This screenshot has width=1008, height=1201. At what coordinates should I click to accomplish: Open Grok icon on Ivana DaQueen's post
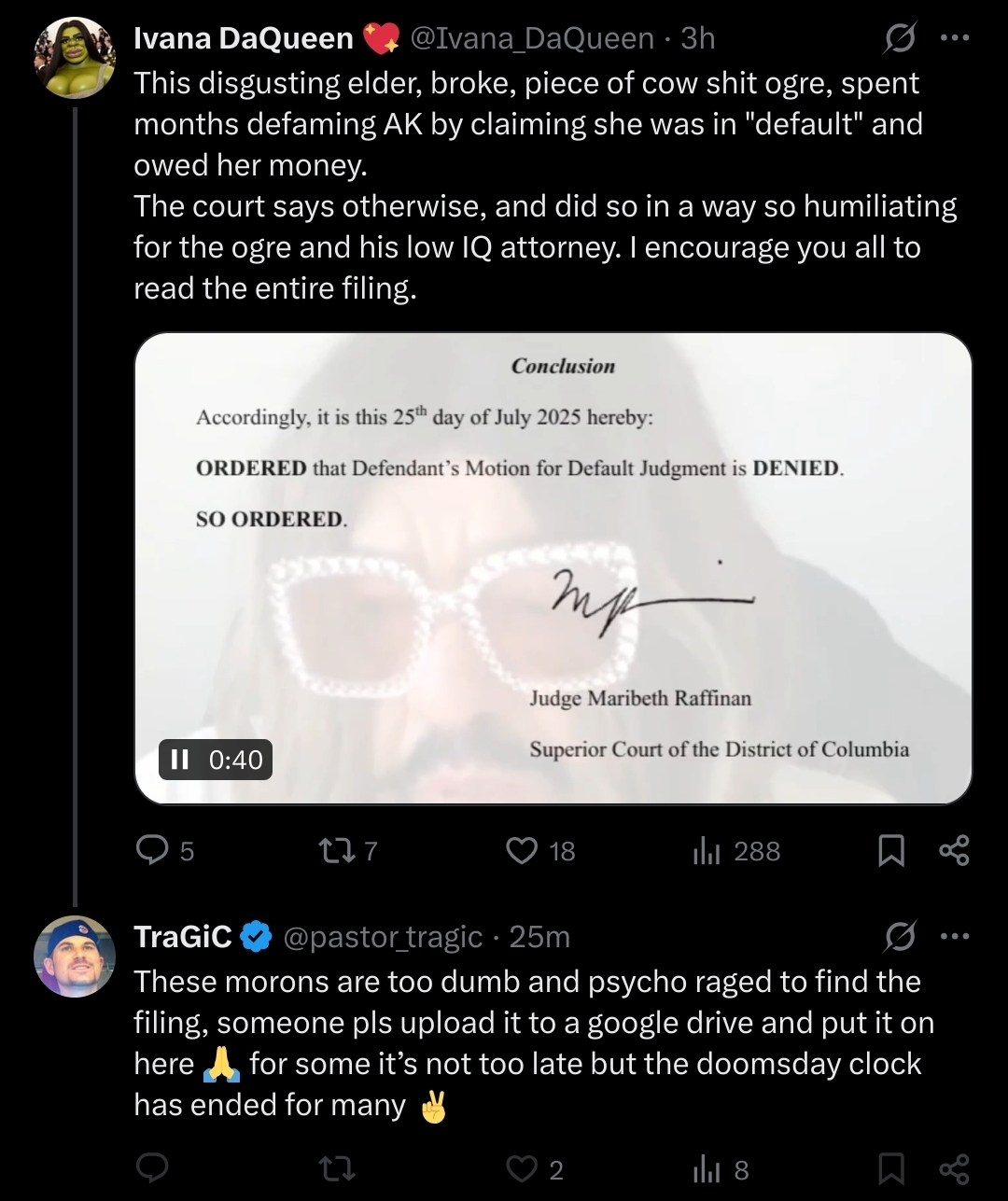900,39
